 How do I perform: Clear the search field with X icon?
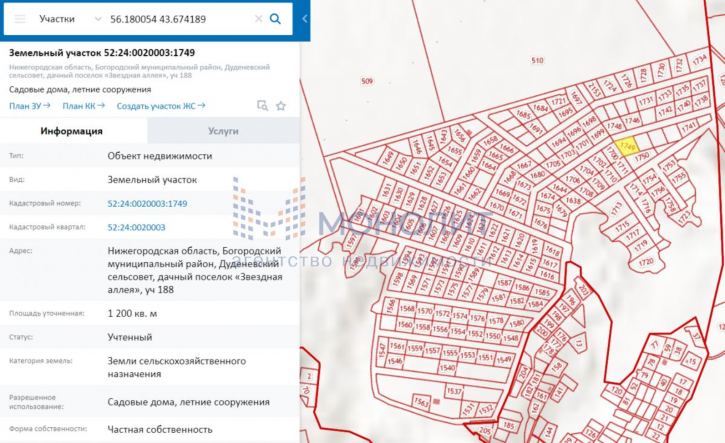[x=259, y=19]
